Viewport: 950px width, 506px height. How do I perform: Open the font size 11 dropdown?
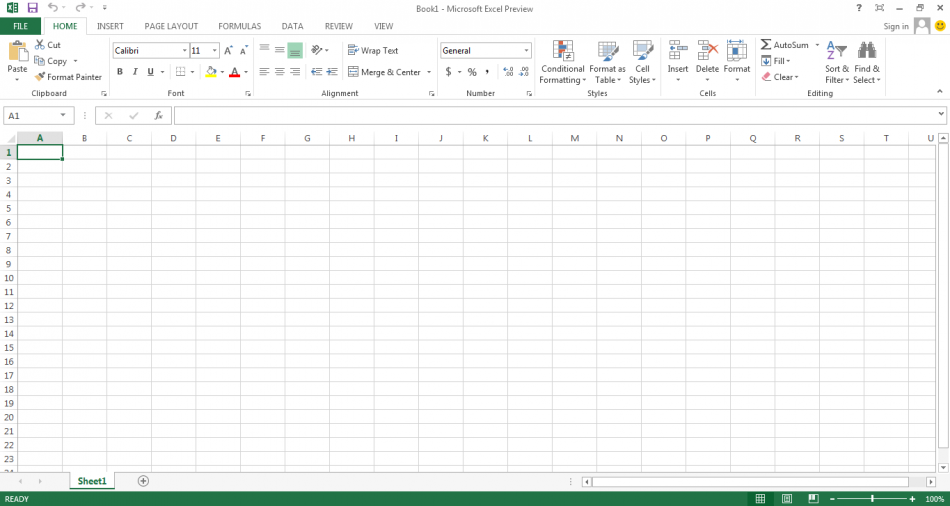click(x=214, y=51)
